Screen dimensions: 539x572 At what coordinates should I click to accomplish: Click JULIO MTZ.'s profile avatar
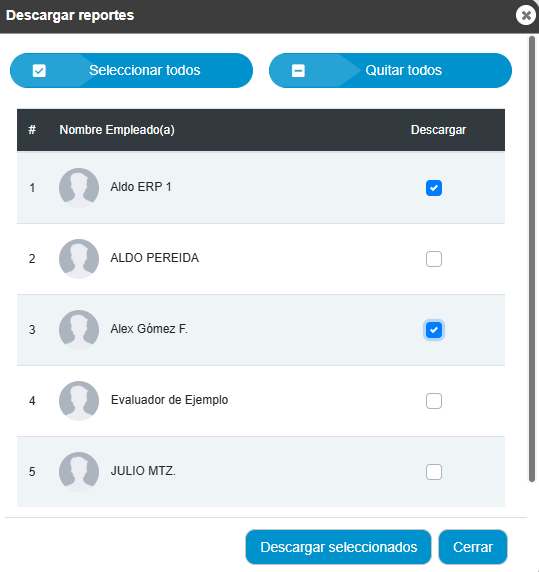(x=79, y=472)
